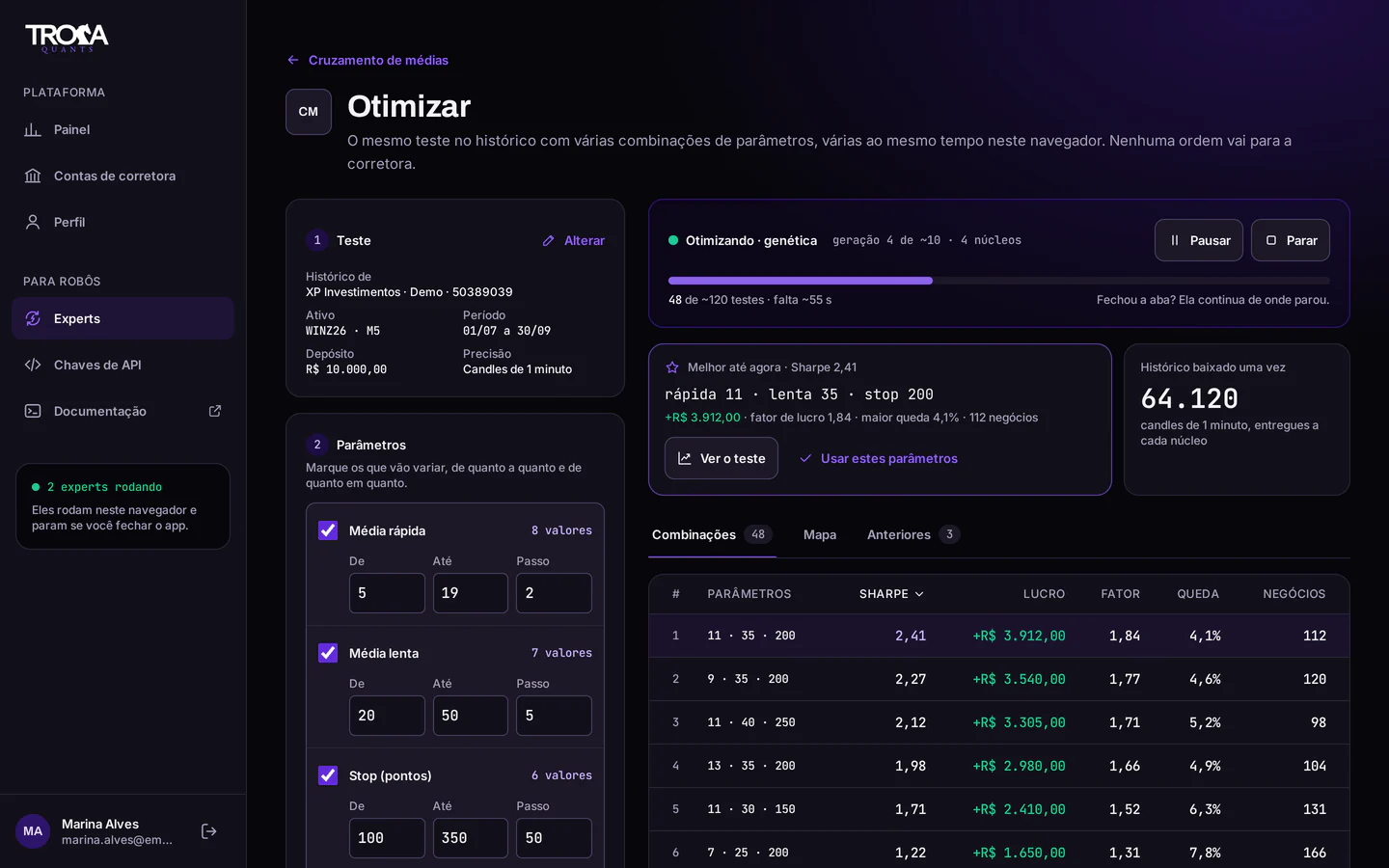Click the Perfil user icon
Viewport: 1389px width, 868px height.
(33, 222)
